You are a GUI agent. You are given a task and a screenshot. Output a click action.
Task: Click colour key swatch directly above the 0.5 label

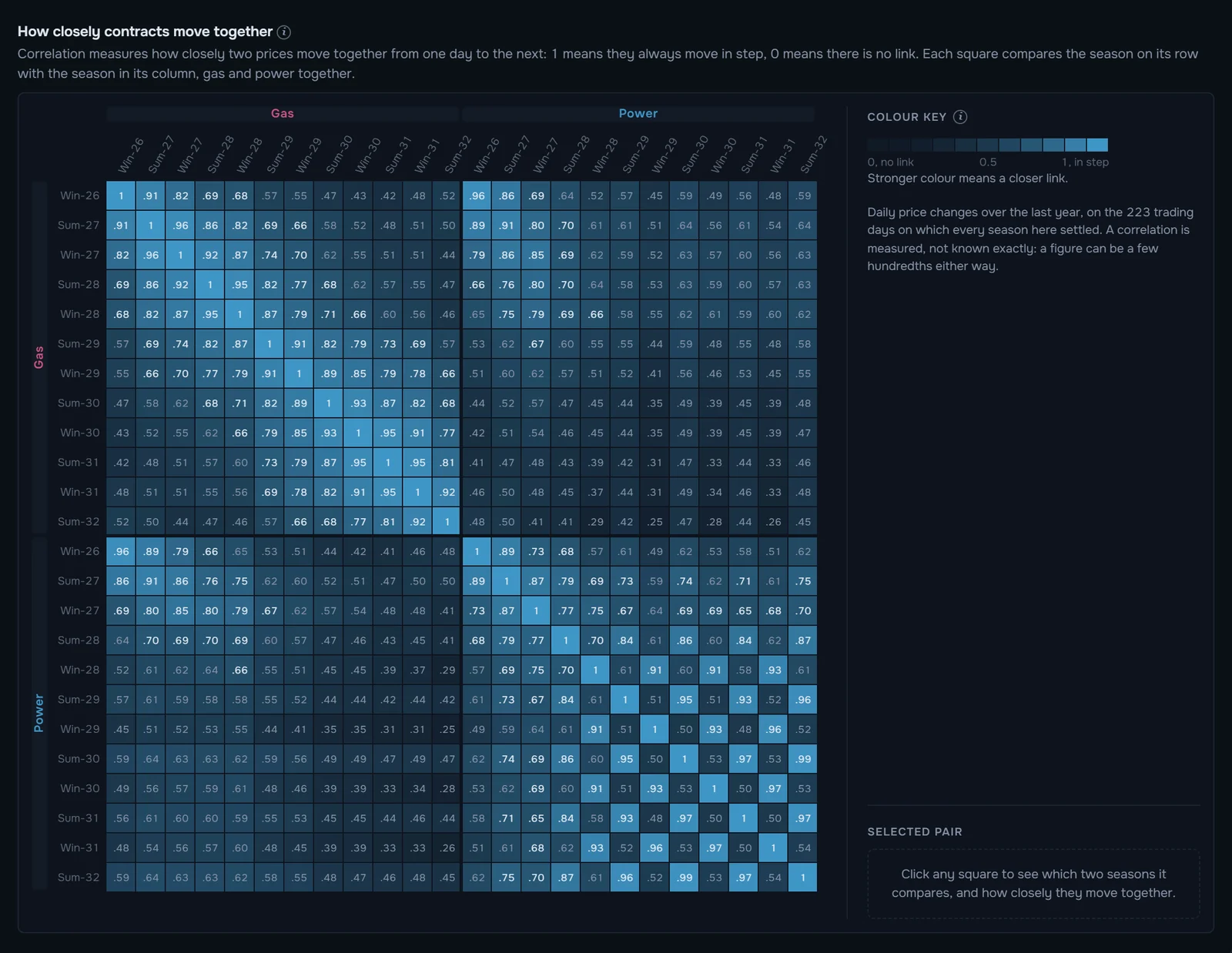coord(988,145)
